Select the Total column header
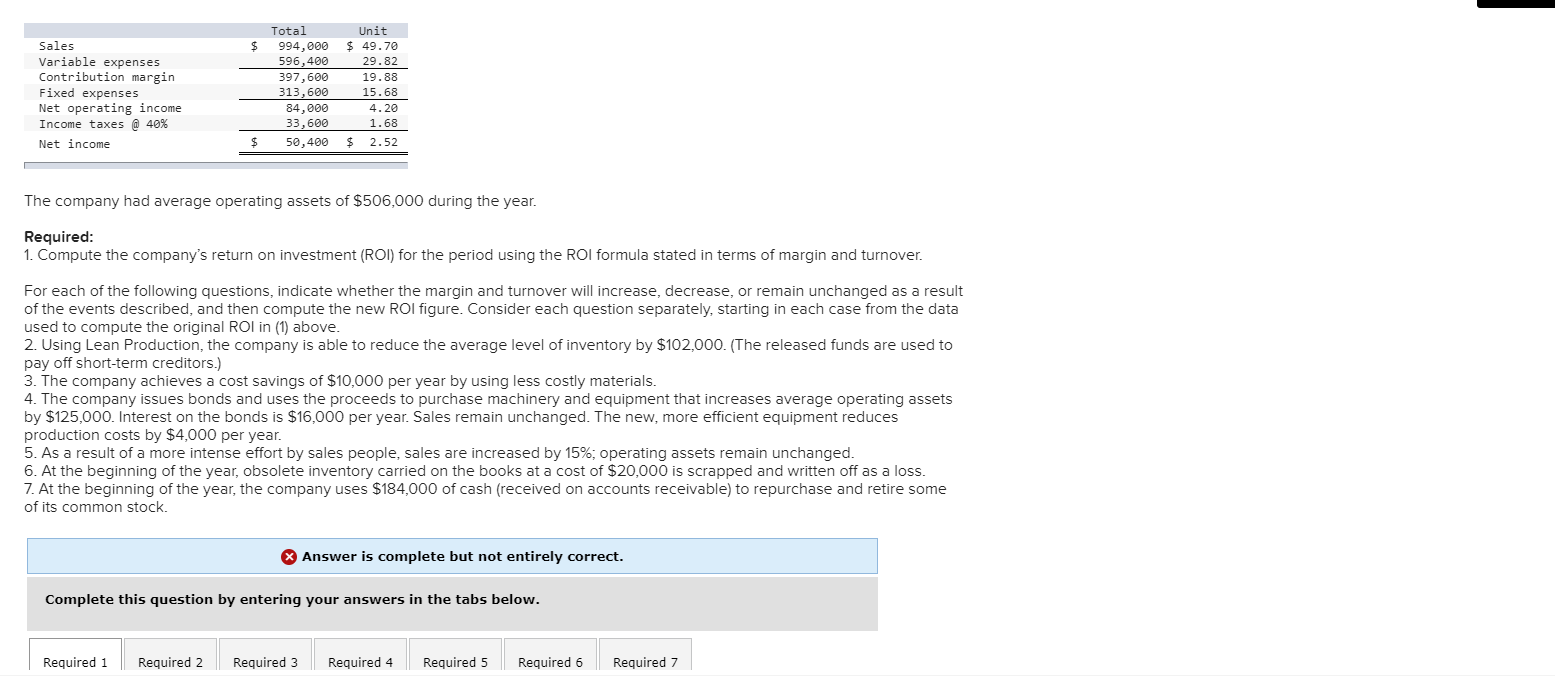Image resolution: width=1555 pixels, height=681 pixels. pyautogui.click(x=289, y=30)
